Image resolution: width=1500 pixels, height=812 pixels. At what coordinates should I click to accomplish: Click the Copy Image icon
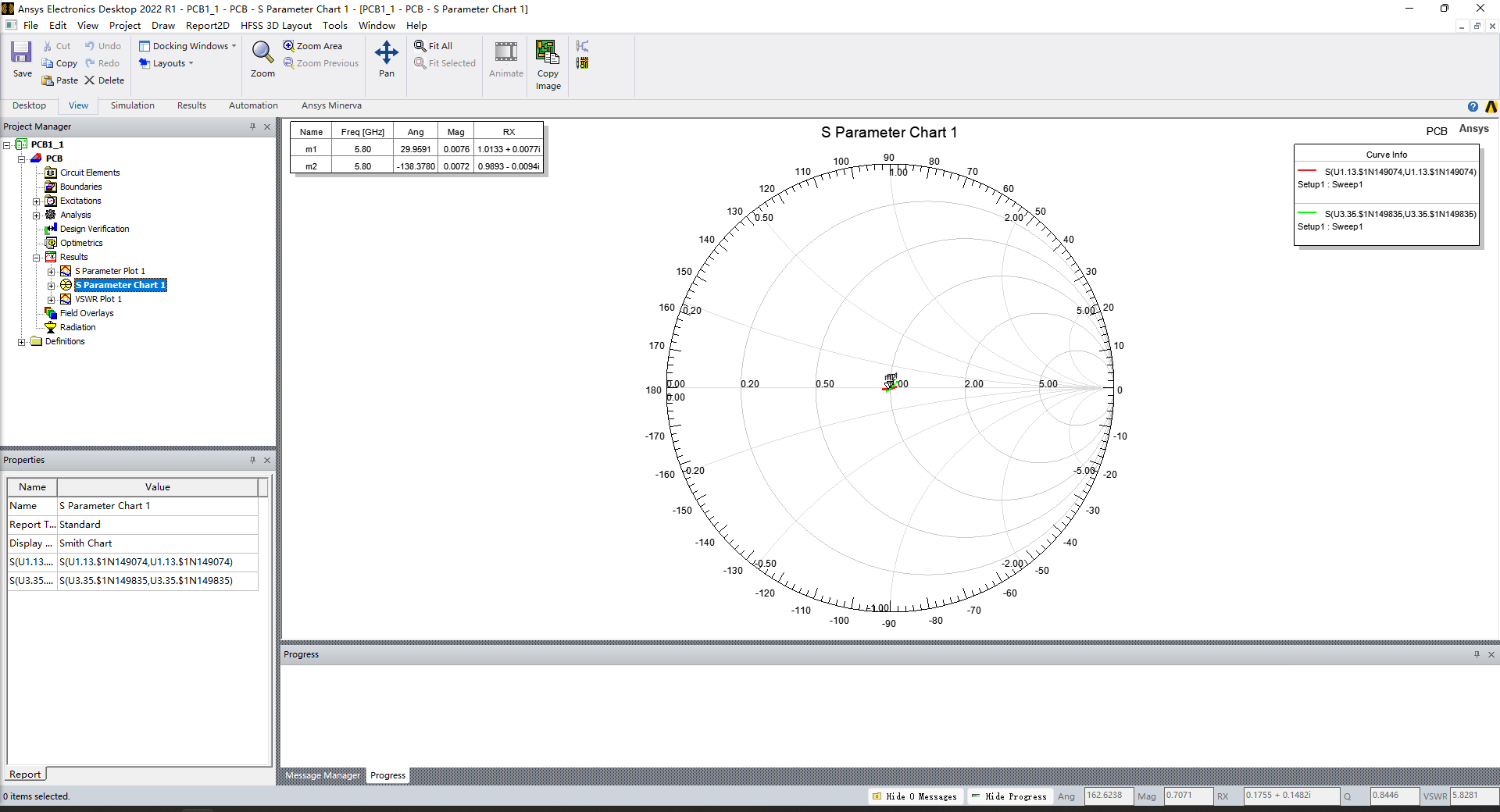pos(547,52)
